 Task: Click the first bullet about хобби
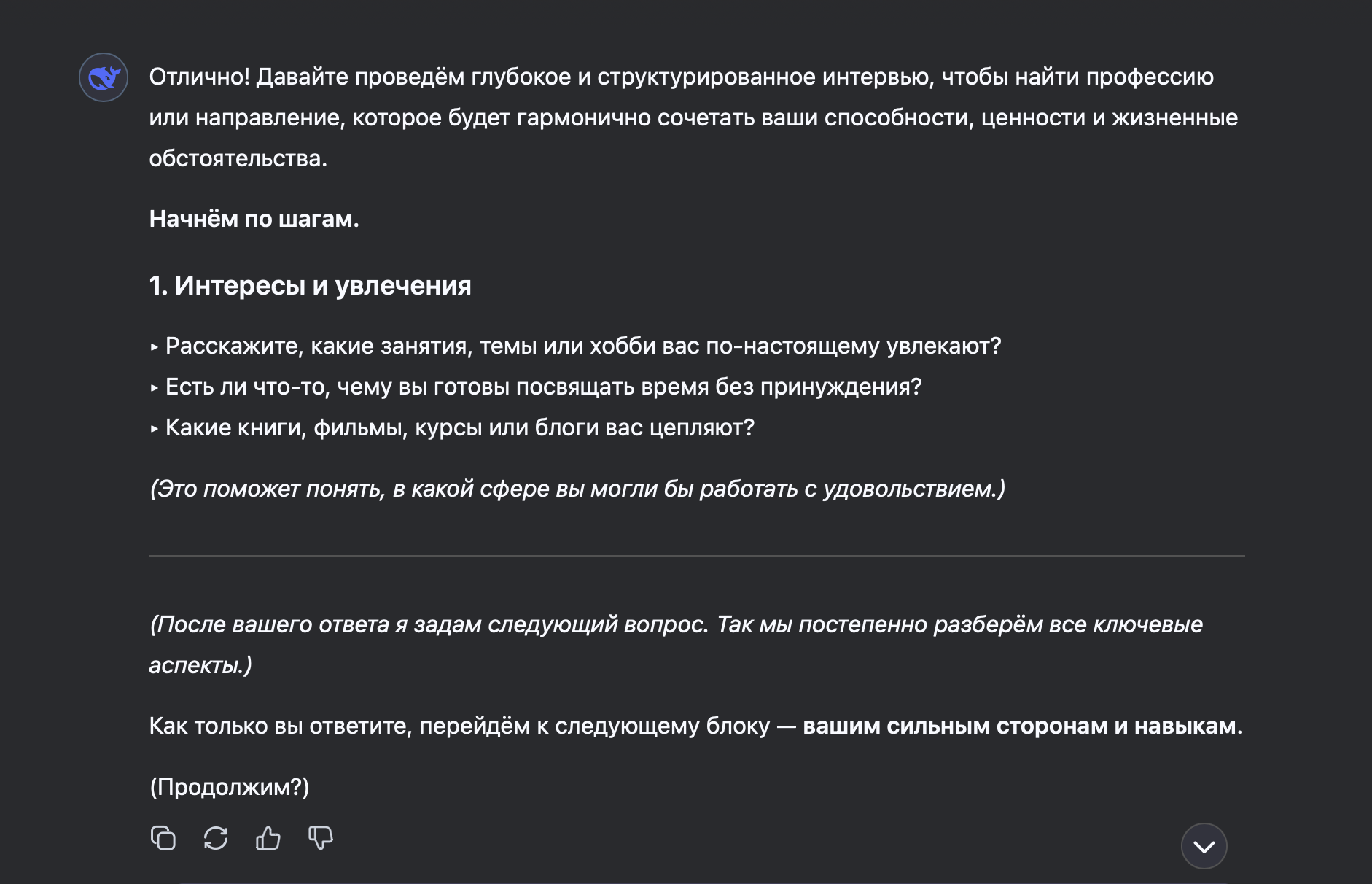click(576, 347)
